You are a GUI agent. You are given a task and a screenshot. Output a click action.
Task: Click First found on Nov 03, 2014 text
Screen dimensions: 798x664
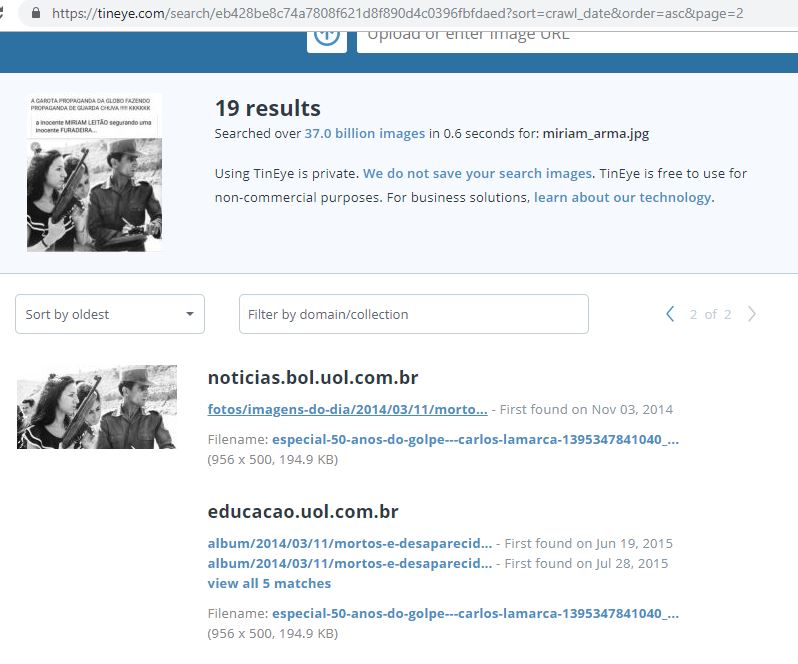tap(586, 409)
